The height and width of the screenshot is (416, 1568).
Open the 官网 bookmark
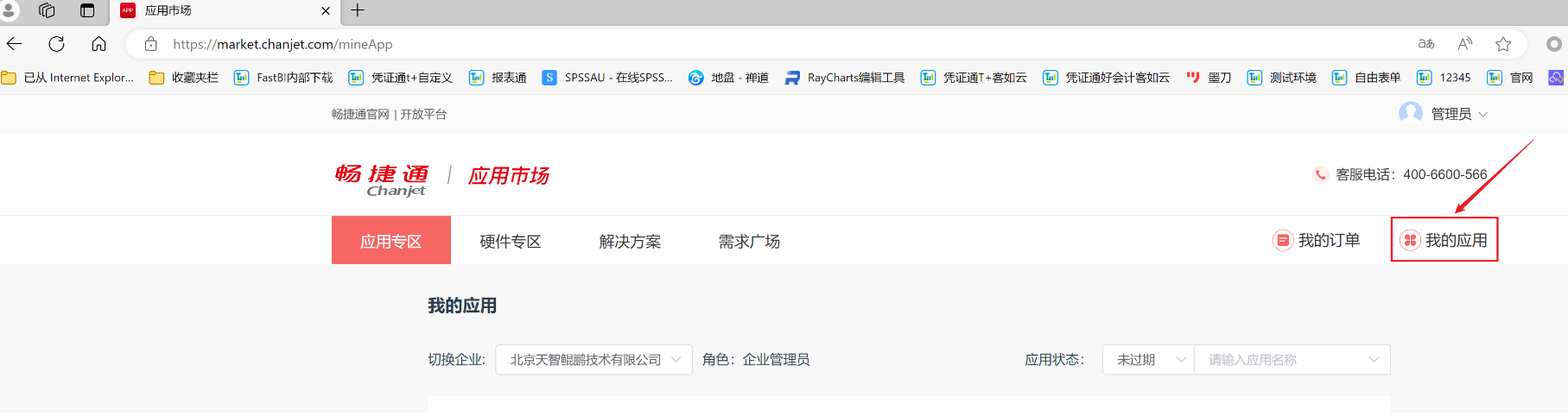tap(1510, 78)
